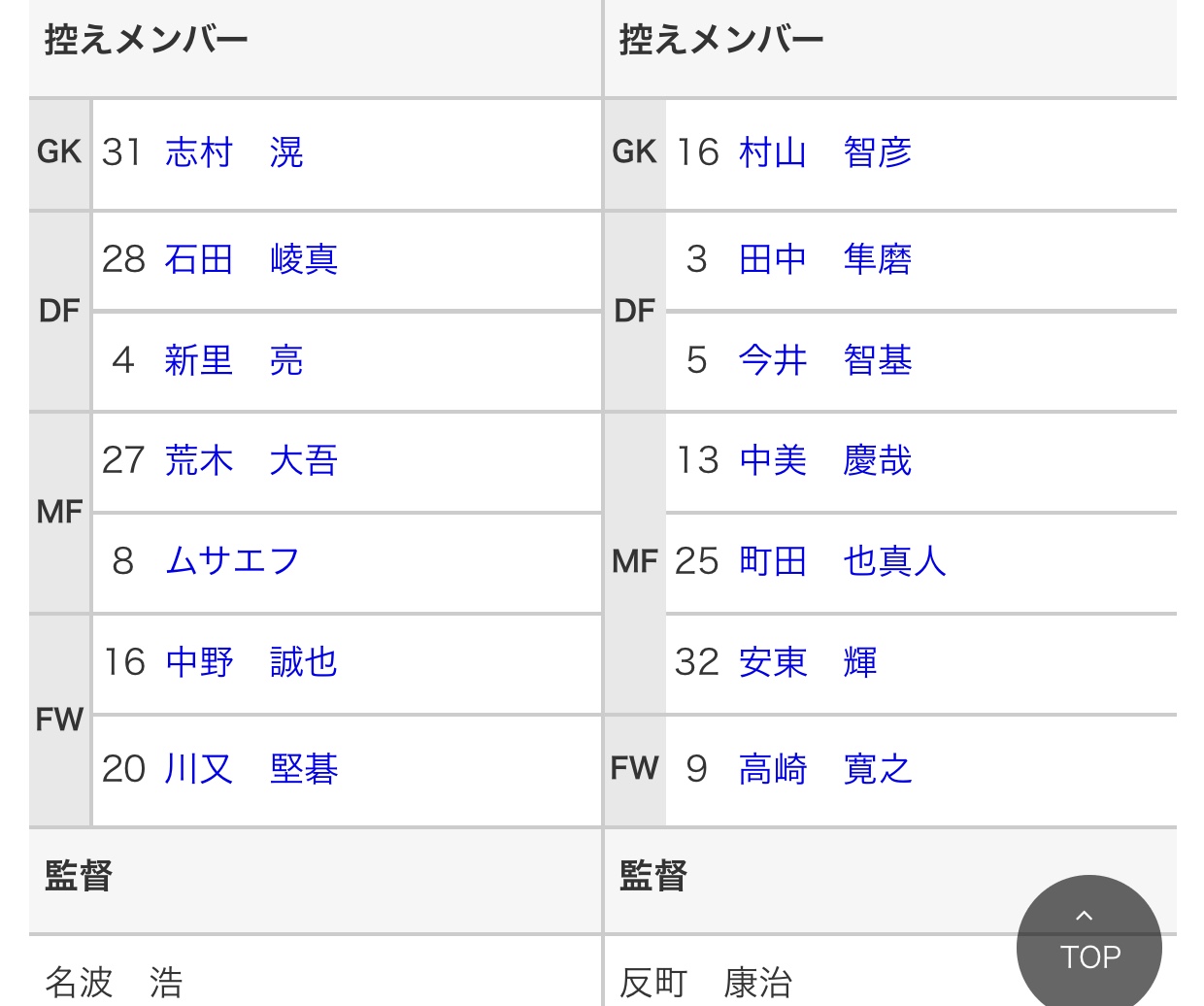Open player link 中美 慶哉

tap(825, 460)
